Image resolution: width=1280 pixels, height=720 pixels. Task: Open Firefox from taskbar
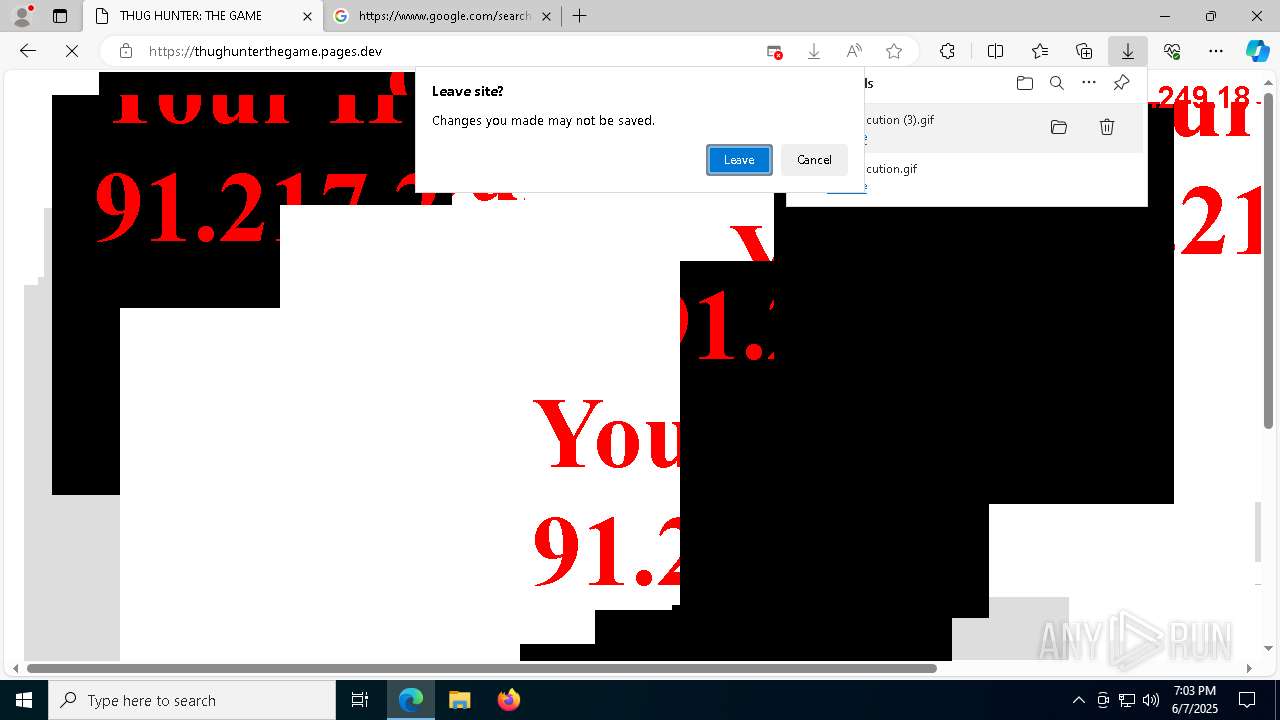pos(509,700)
